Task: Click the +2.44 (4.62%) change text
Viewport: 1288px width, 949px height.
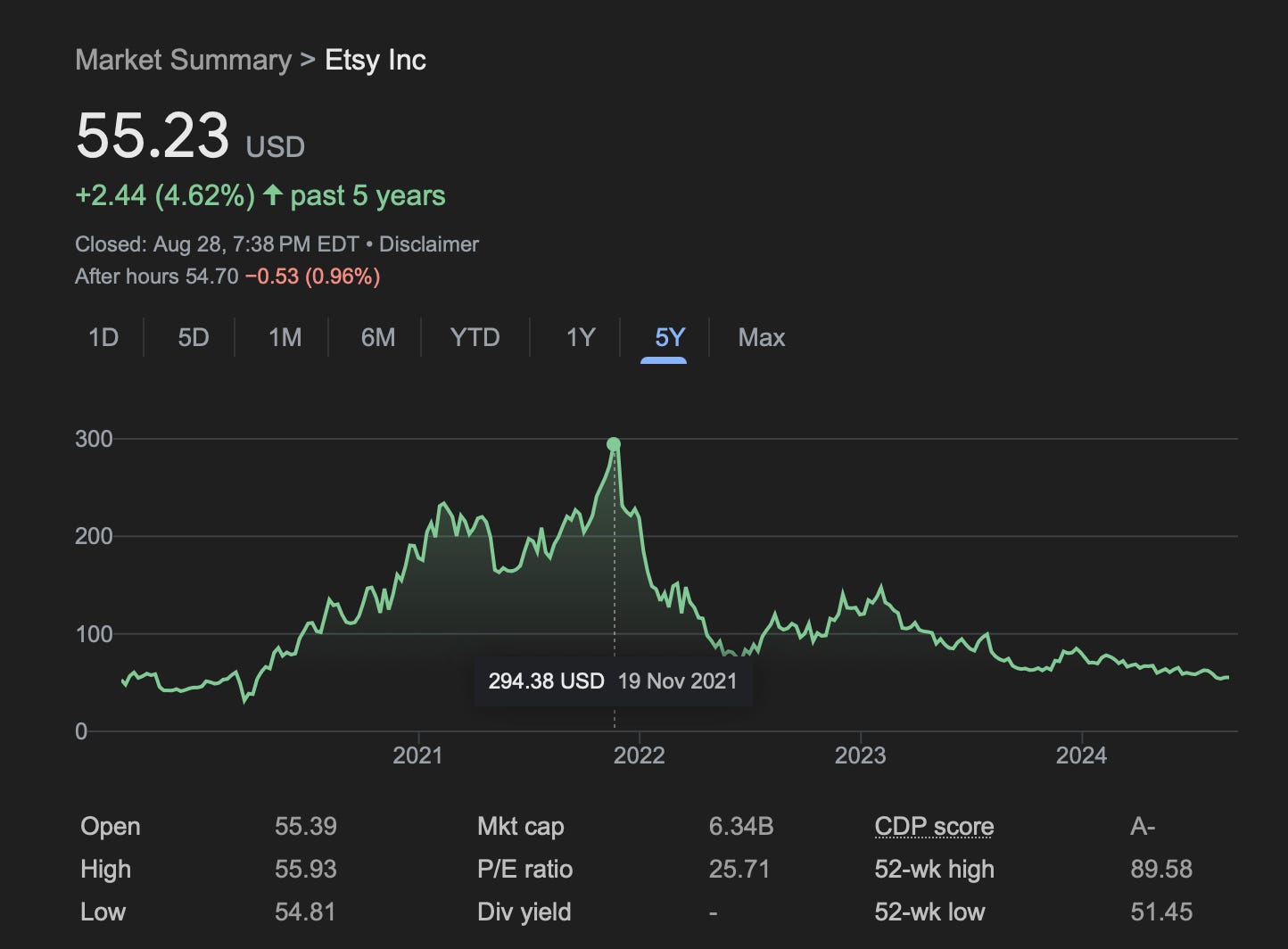Action: [x=165, y=195]
